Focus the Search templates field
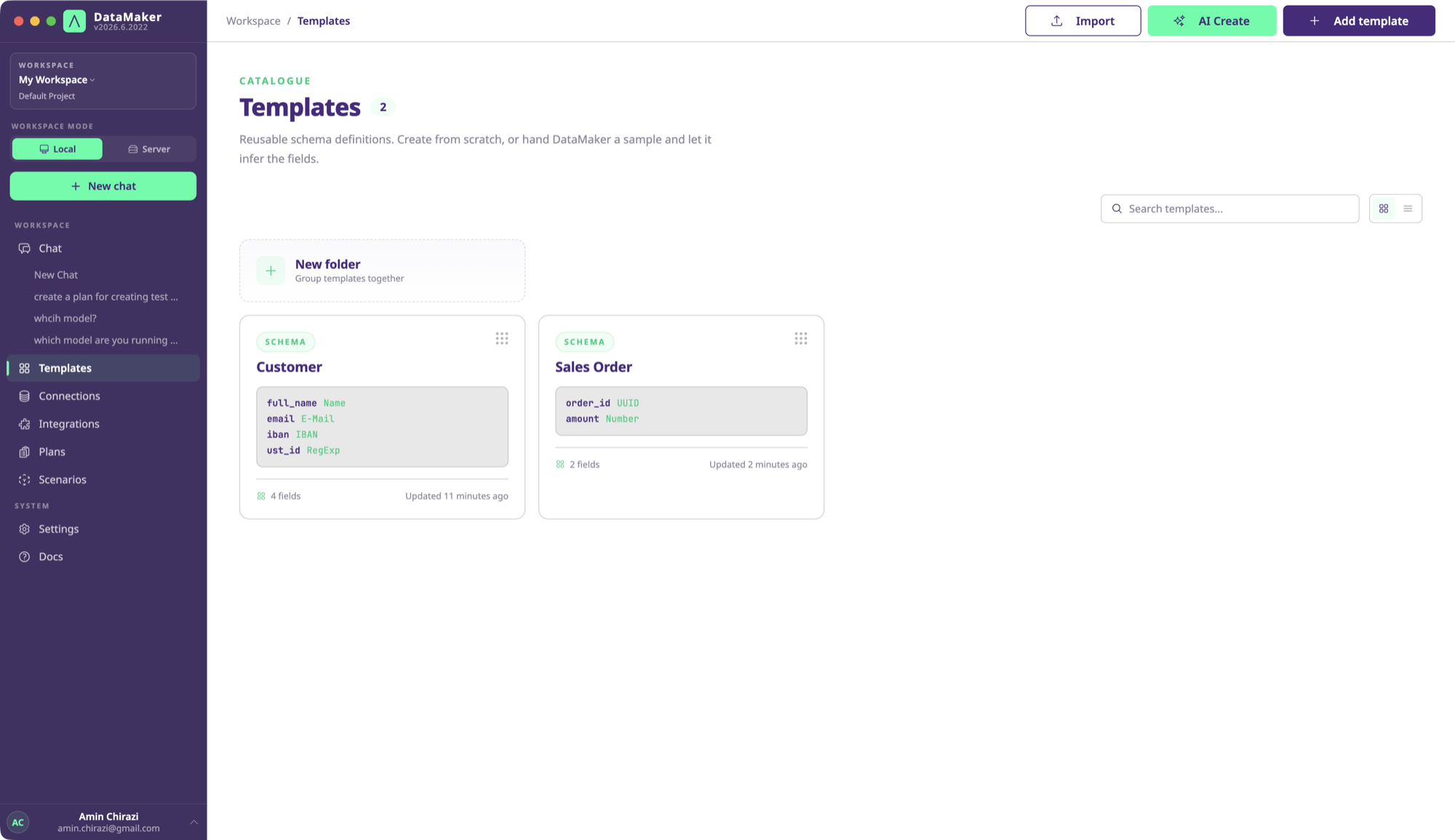 [x=1229, y=209]
